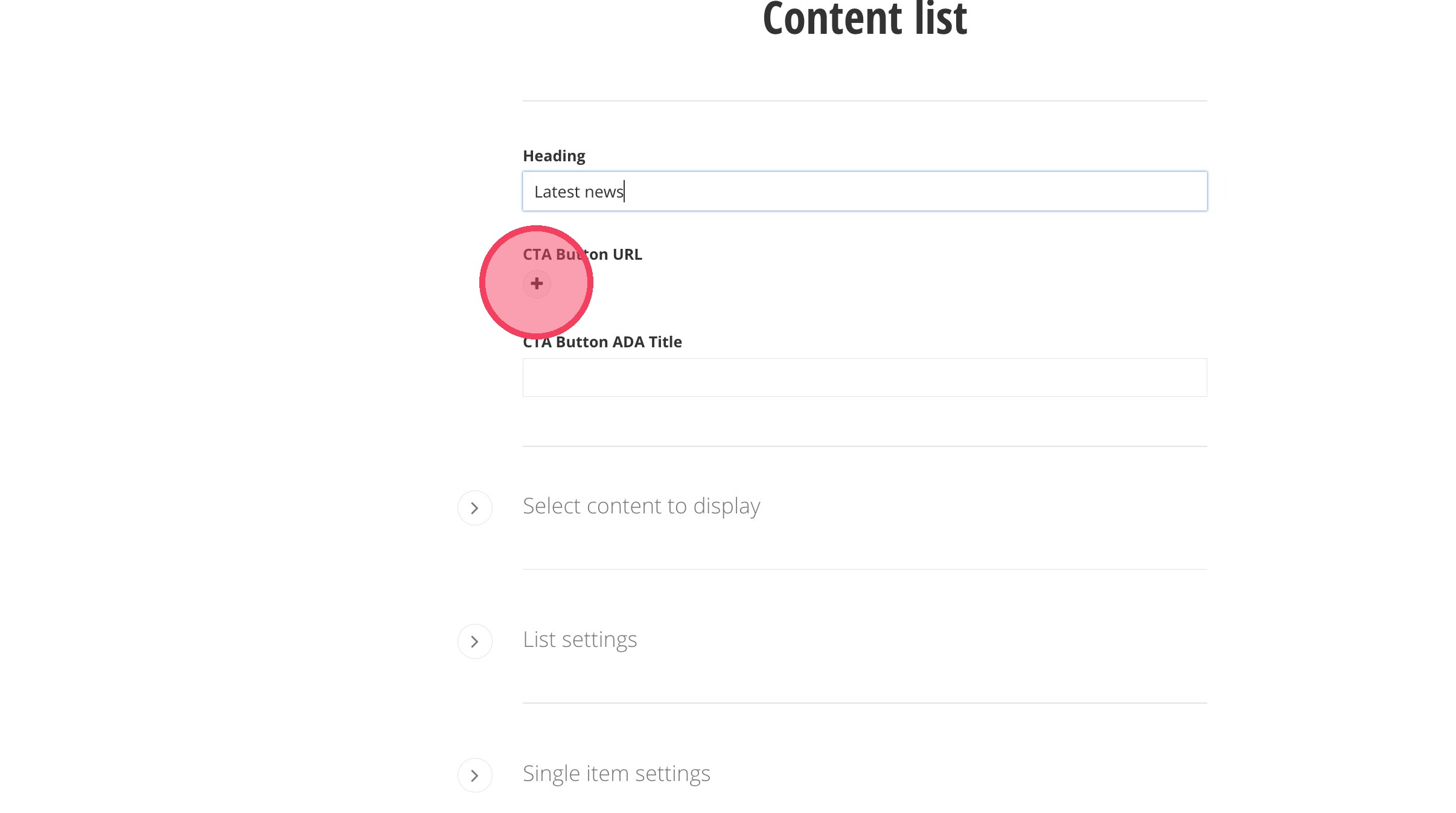The width and height of the screenshot is (1456, 813).
Task: Place cursor on the Latest news text
Action: click(578, 192)
